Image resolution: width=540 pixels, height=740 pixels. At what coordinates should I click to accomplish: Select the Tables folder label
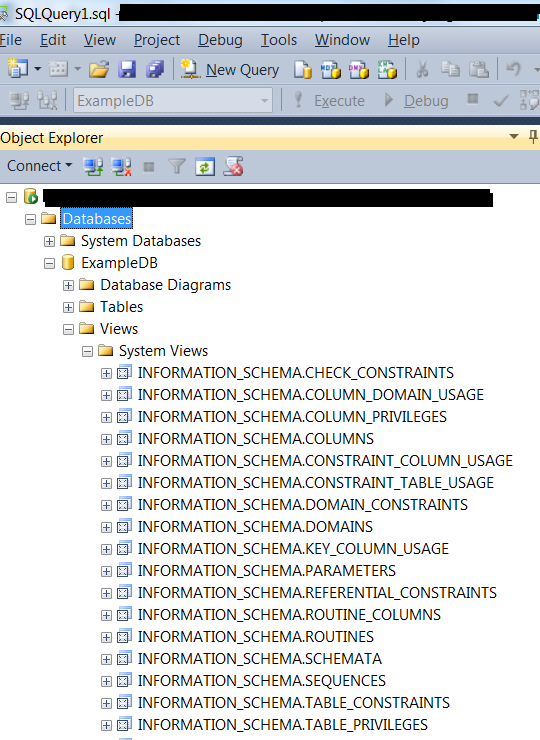121,307
